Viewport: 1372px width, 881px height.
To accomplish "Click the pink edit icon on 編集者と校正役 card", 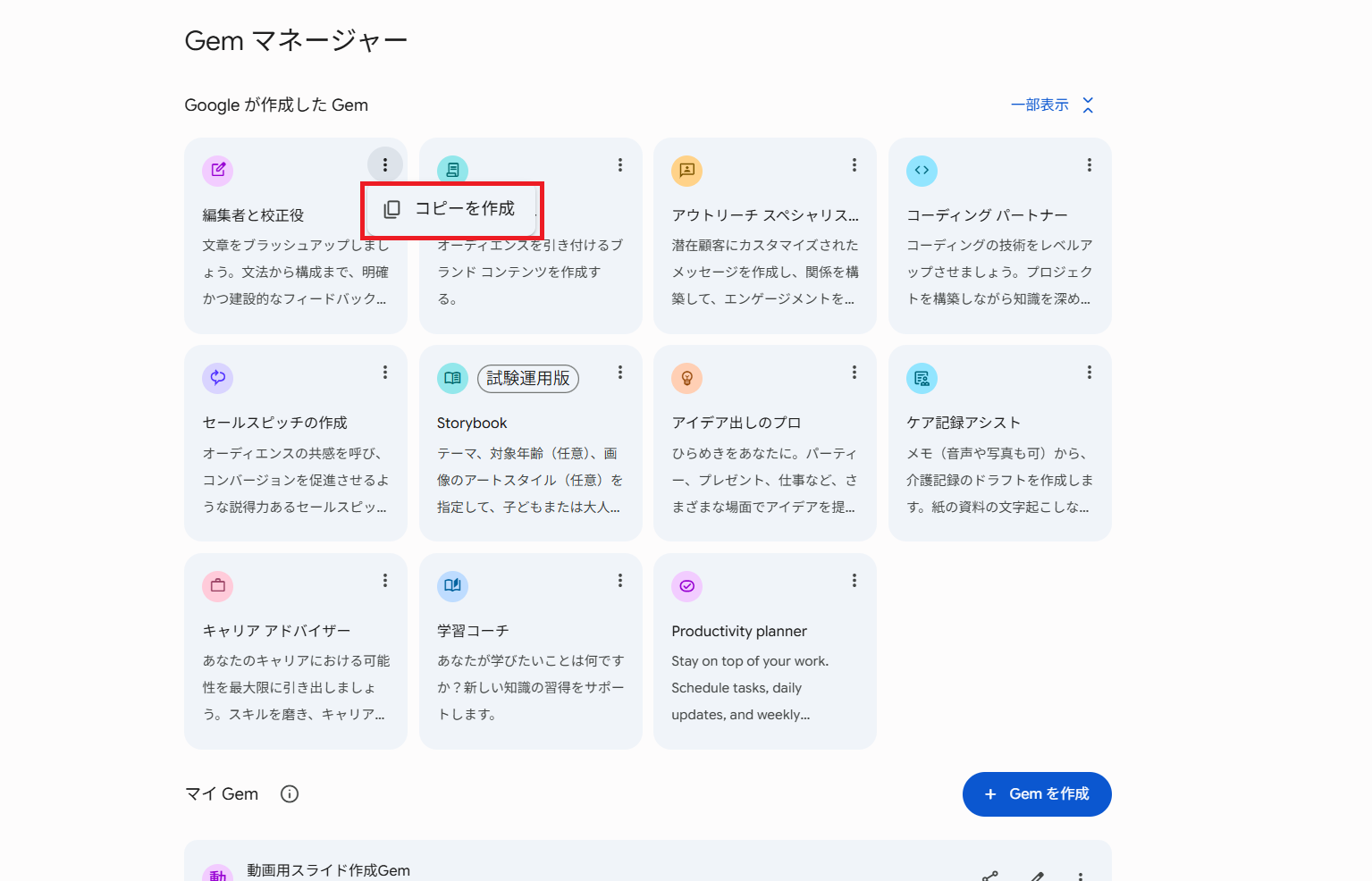I will [x=218, y=170].
